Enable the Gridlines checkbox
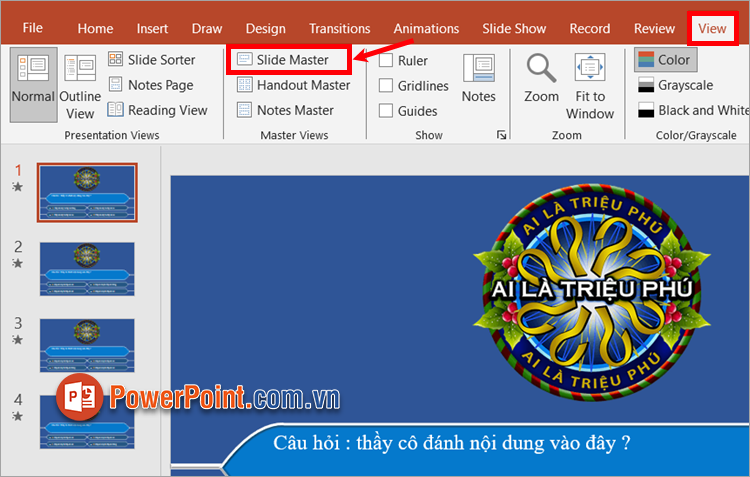 [x=386, y=86]
